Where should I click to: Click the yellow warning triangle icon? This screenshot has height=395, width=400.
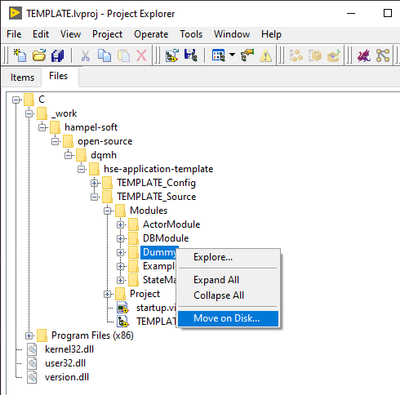coord(266,56)
